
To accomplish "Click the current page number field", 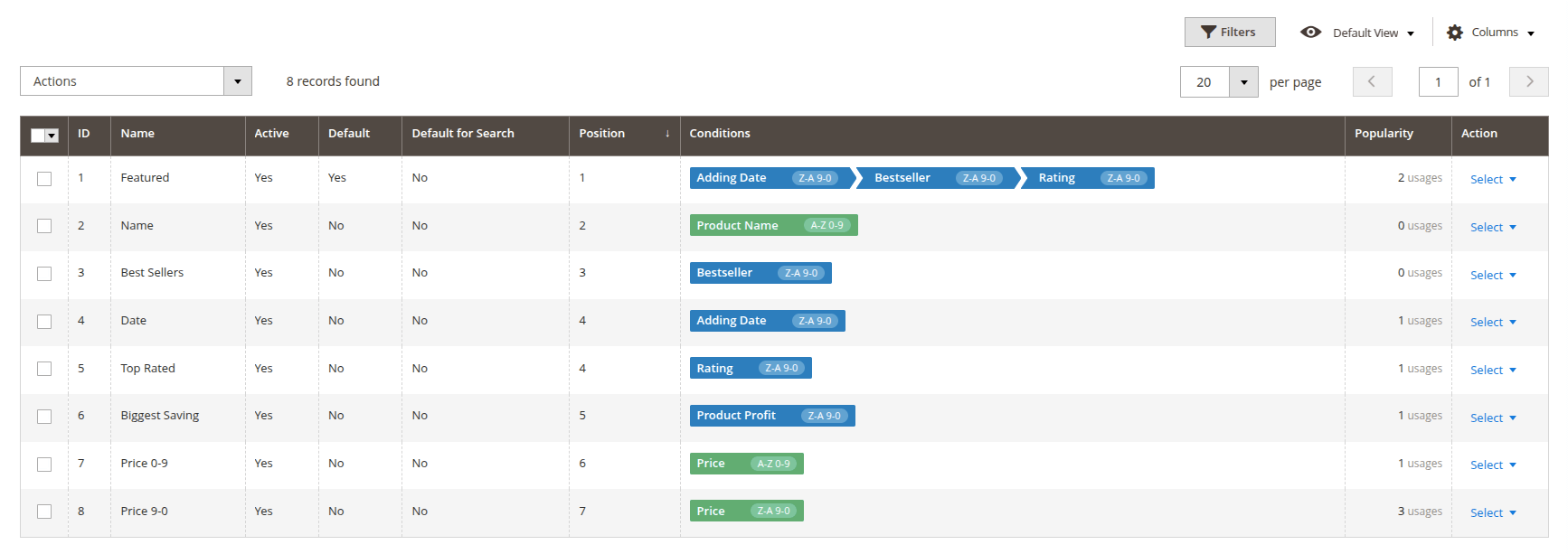I will point(1438,82).
